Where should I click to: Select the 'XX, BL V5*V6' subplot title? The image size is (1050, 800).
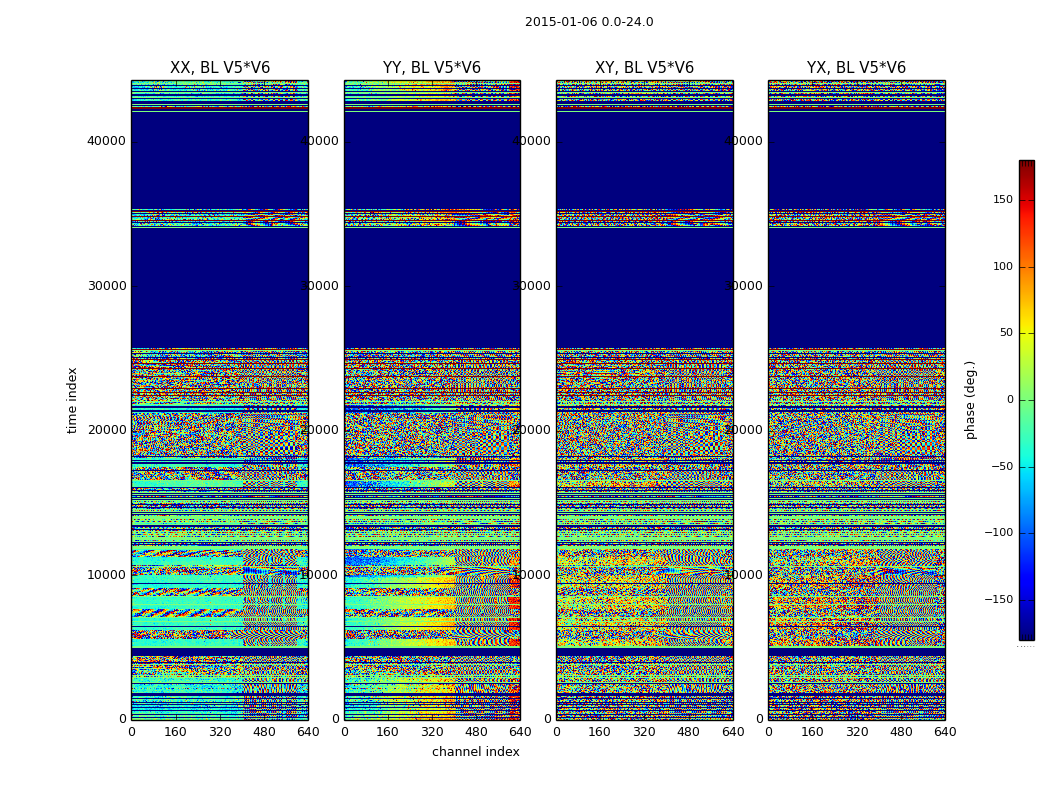tap(220, 68)
